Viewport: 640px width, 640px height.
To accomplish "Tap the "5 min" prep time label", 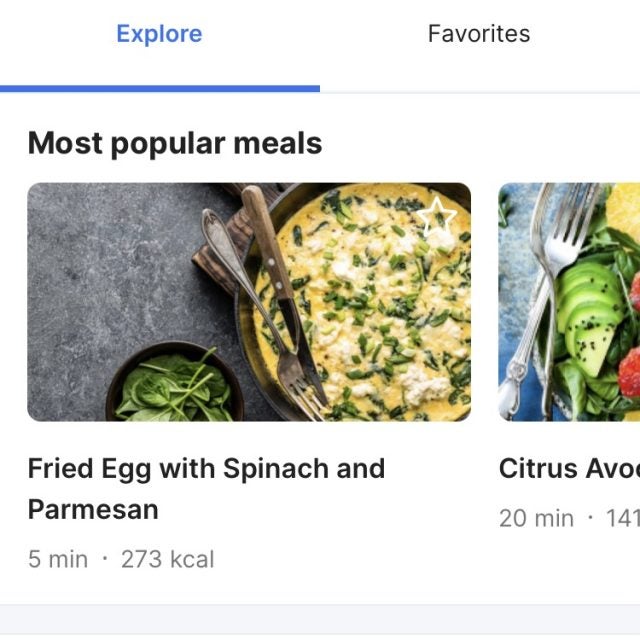I will pyautogui.click(x=58, y=559).
